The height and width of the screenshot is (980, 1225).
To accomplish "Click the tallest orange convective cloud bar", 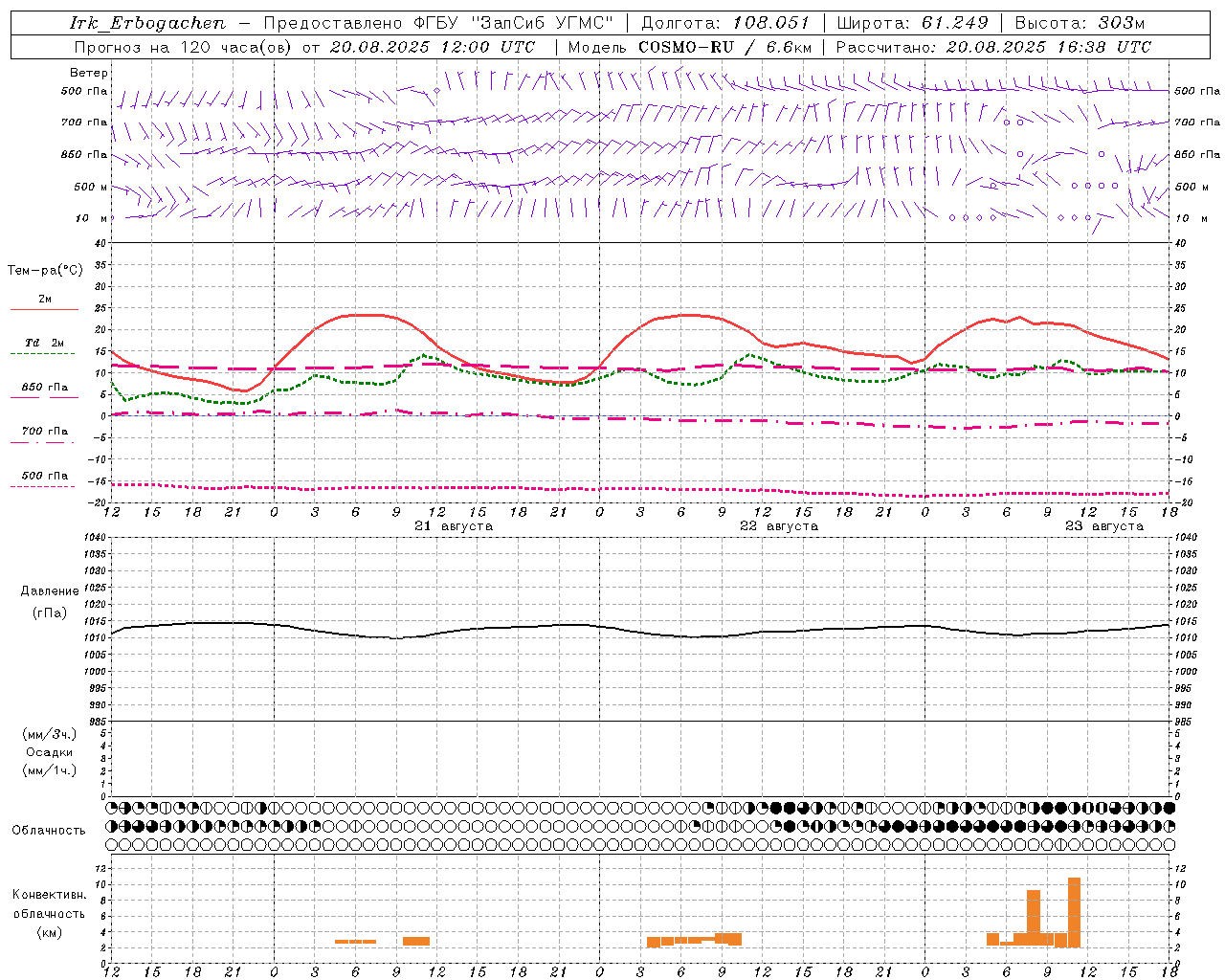I will tap(1075, 912).
